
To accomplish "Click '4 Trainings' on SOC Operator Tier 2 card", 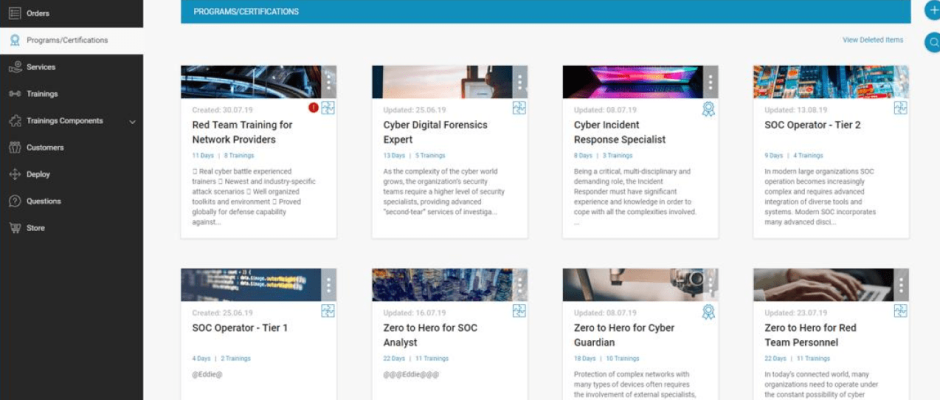I will click(x=808, y=155).
